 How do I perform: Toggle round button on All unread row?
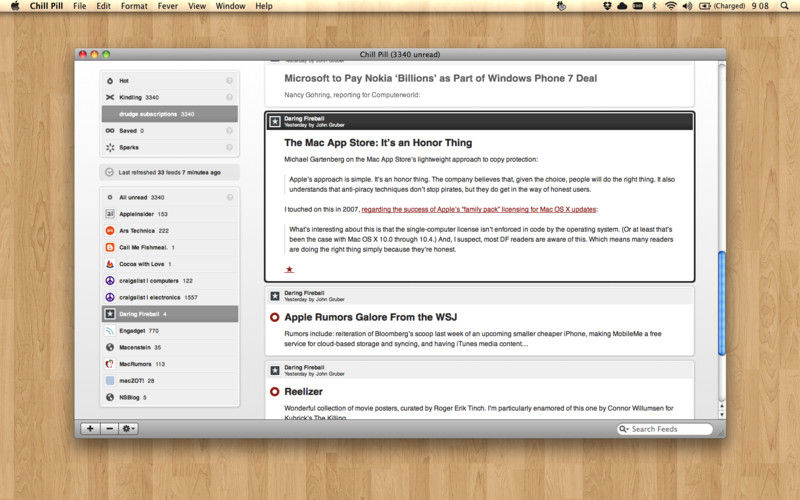(x=230, y=197)
